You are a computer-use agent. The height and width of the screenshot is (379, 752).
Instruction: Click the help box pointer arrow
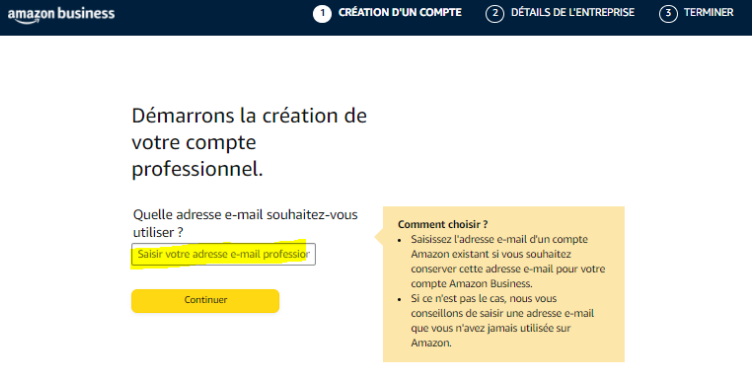[378, 237]
